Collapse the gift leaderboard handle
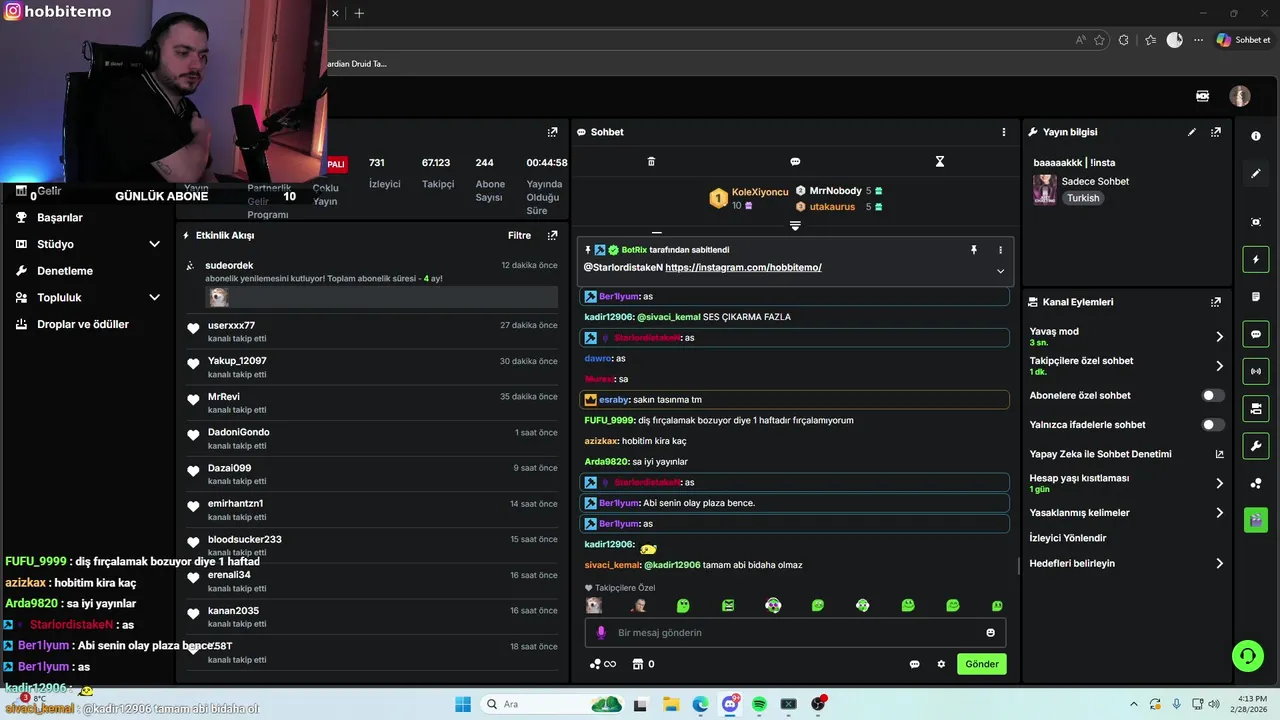The width and height of the screenshot is (1280, 720). pyautogui.click(x=795, y=226)
